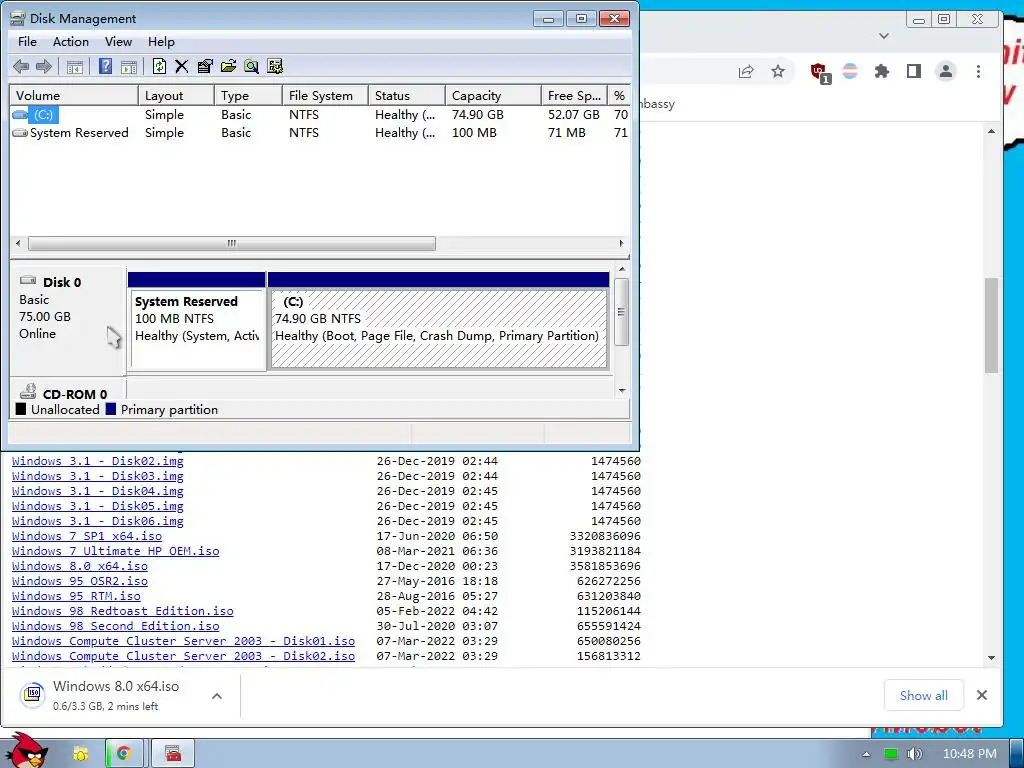Click the Disk 0 disk icon
Screen dimensions: 1024x768
(x=28, y=281)
